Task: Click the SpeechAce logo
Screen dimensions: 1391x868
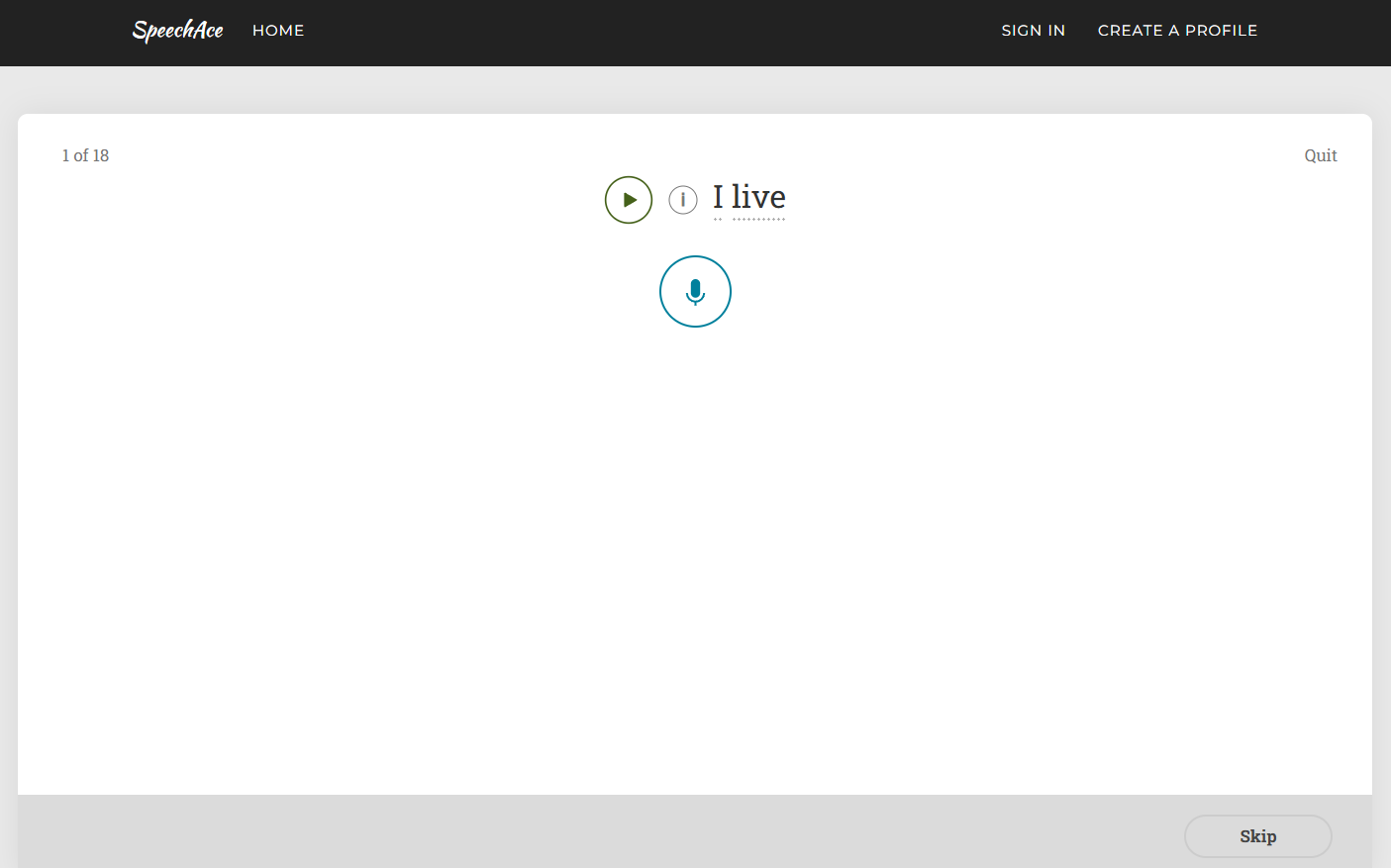Action: point(178,31)
